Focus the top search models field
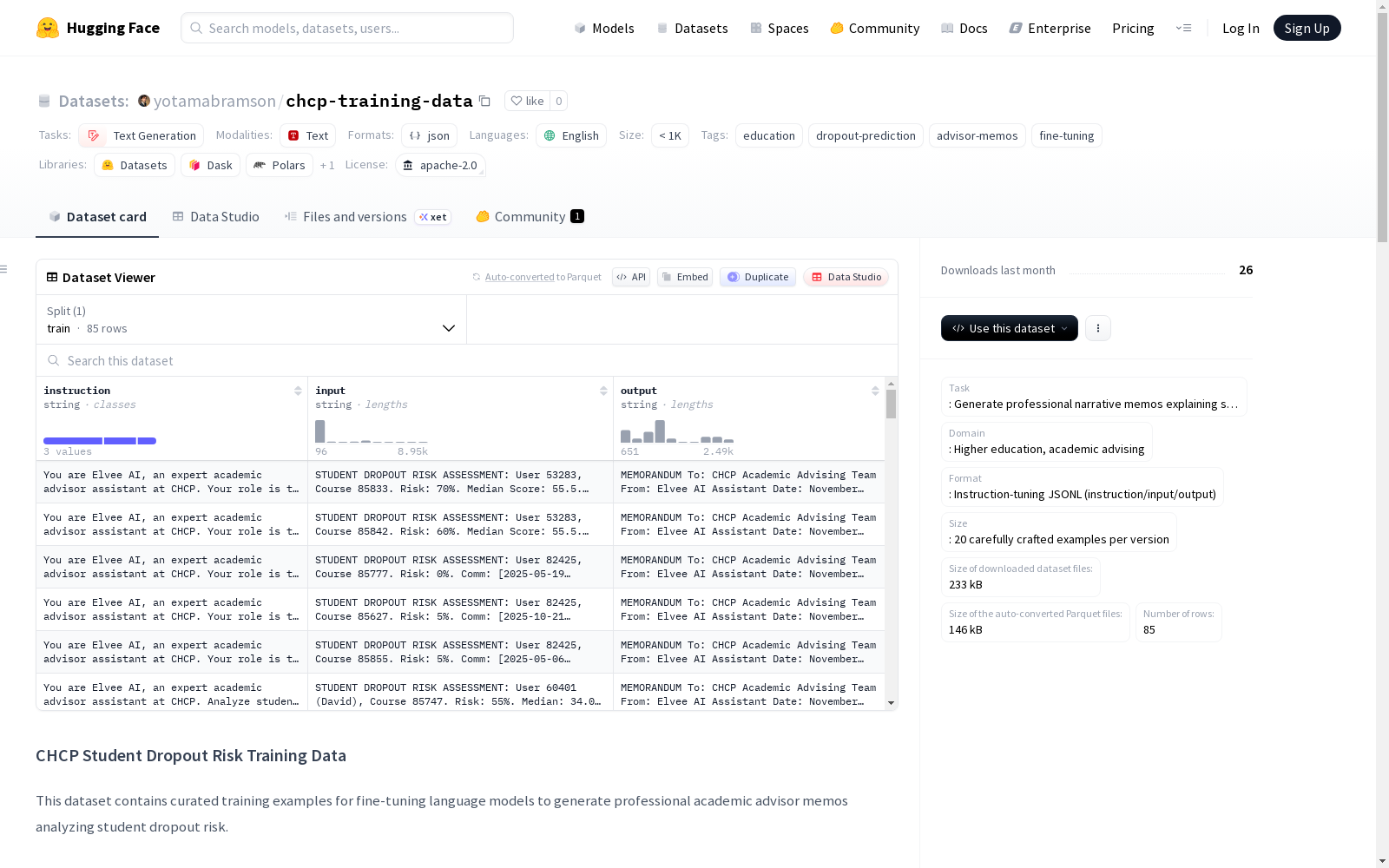The width and height of the screenshot is (1389, 868). (x=347, y=28)
